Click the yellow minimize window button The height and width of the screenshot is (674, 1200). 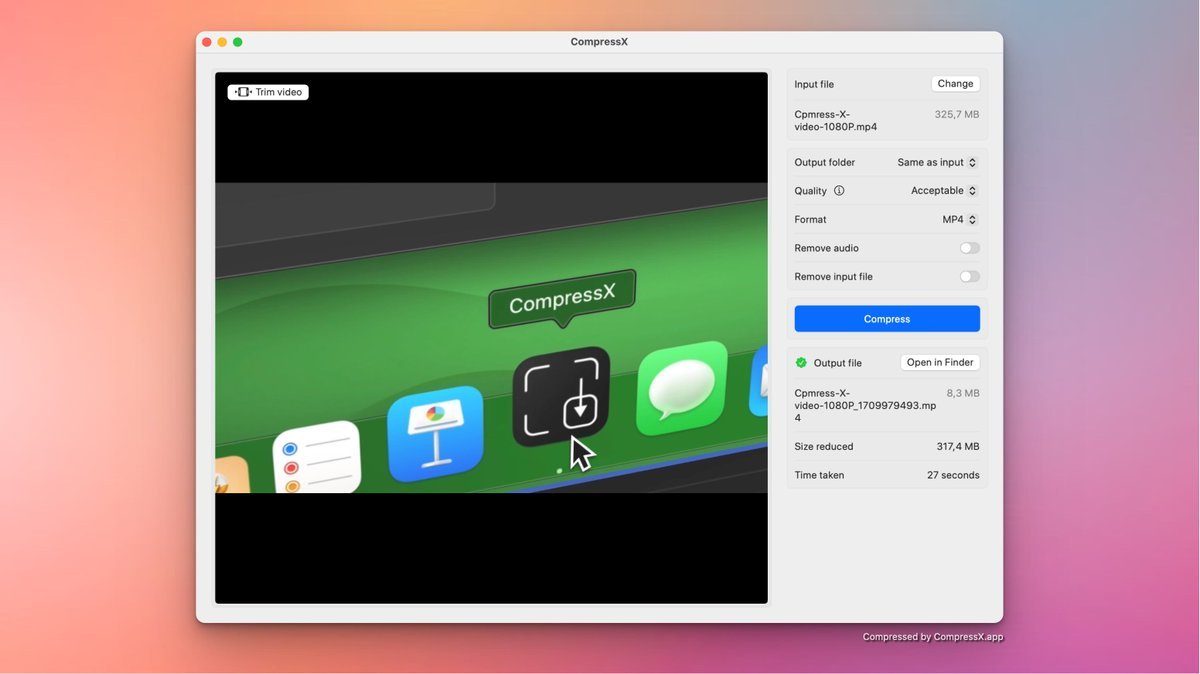[x=222, y=42]
